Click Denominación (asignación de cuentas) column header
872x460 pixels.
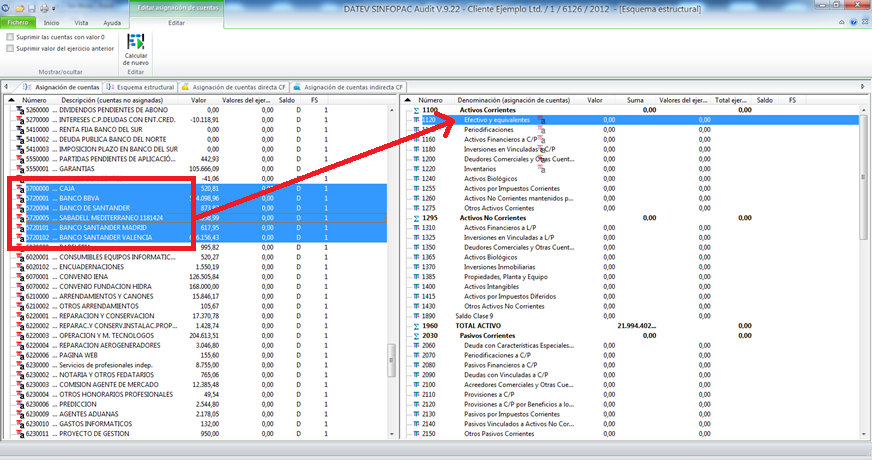point(514,100)
